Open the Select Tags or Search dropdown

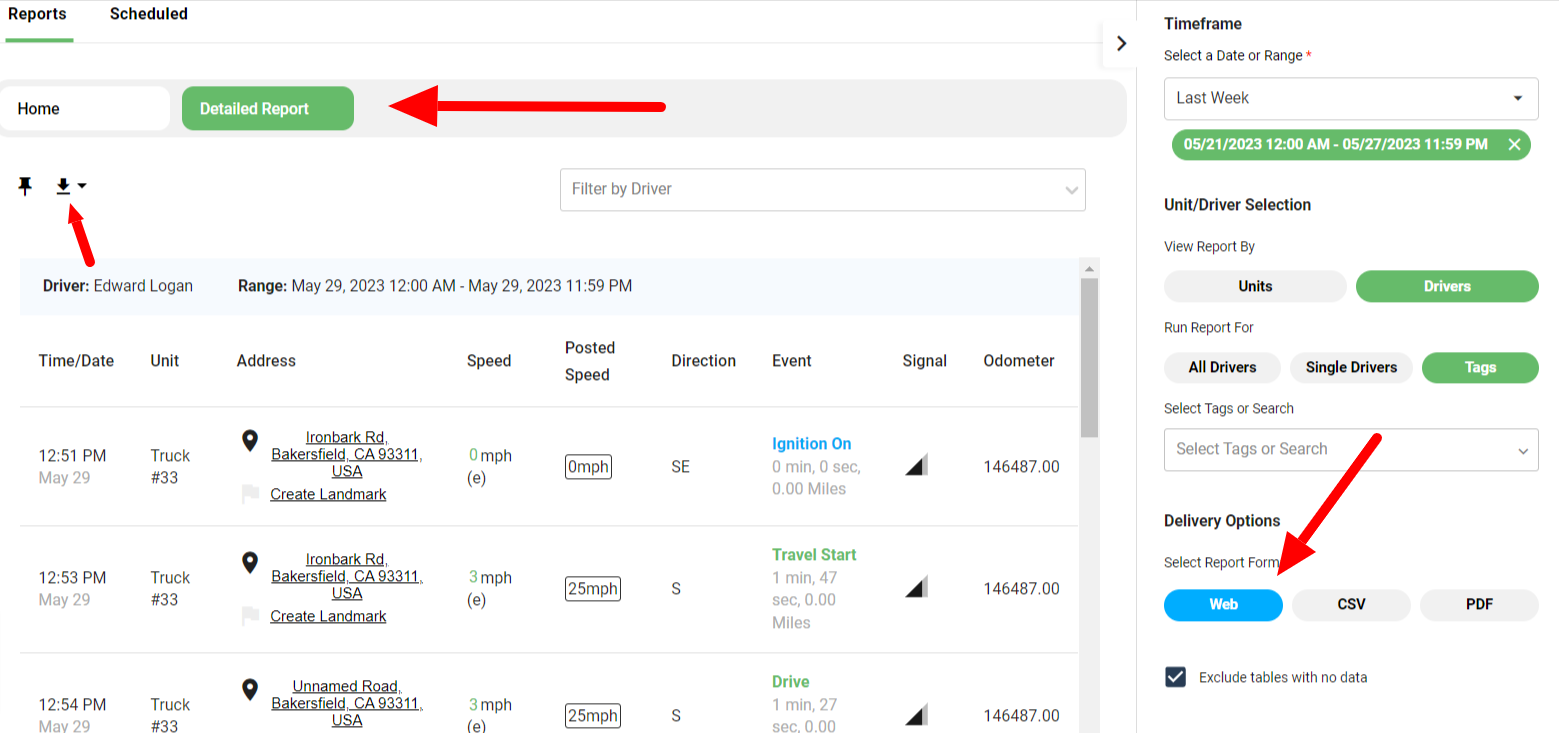[1350, 449]
